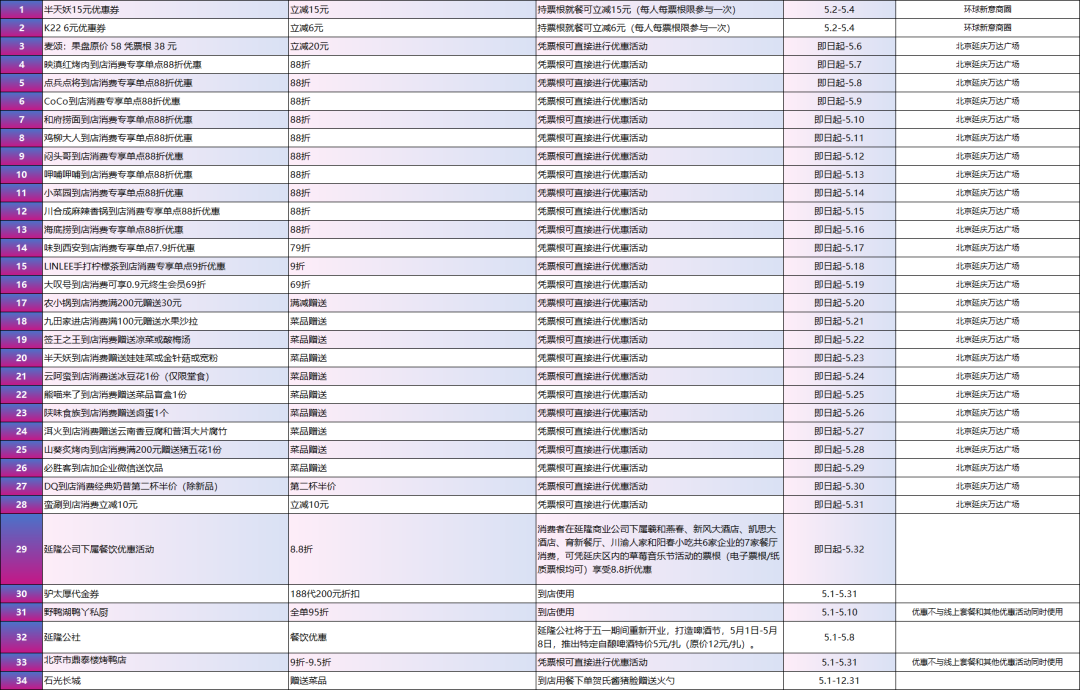The height and width of the screenshot is (690, 1080).
Task: Click row number 2 cell
Action: point(20,28)
